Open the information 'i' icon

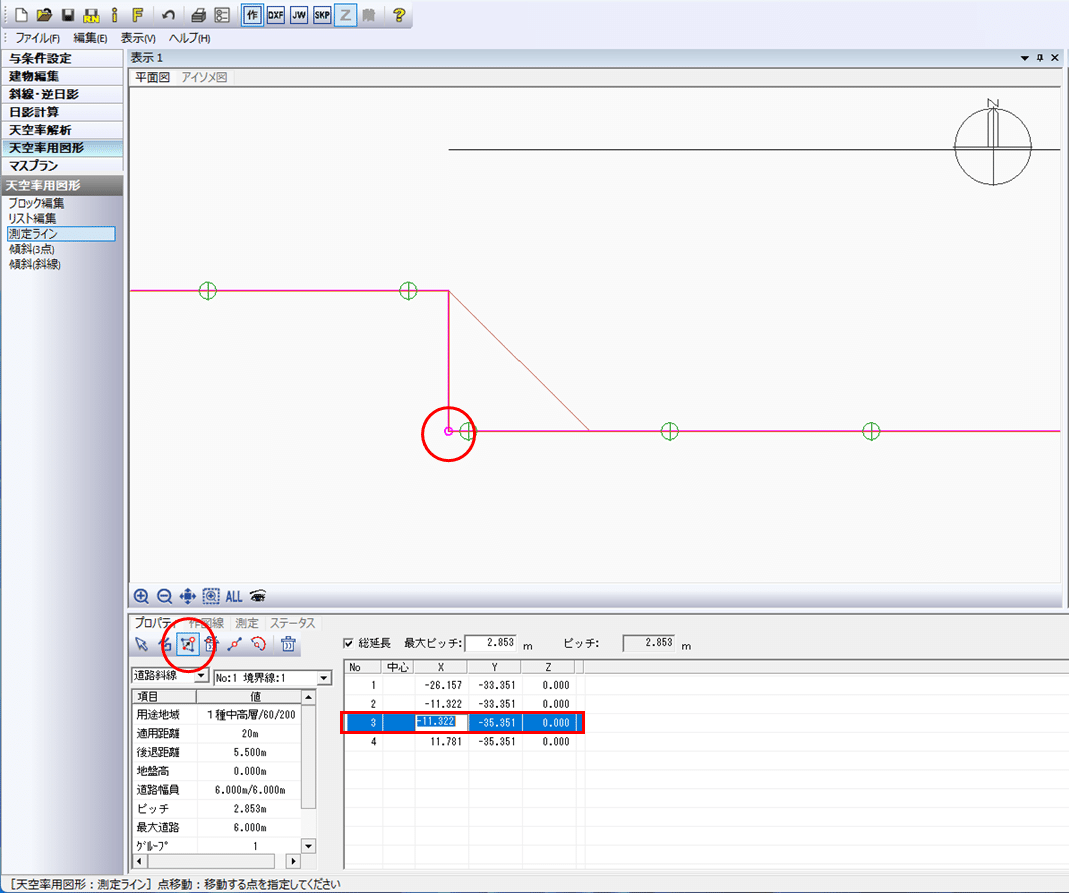click(x=115, y=14)
